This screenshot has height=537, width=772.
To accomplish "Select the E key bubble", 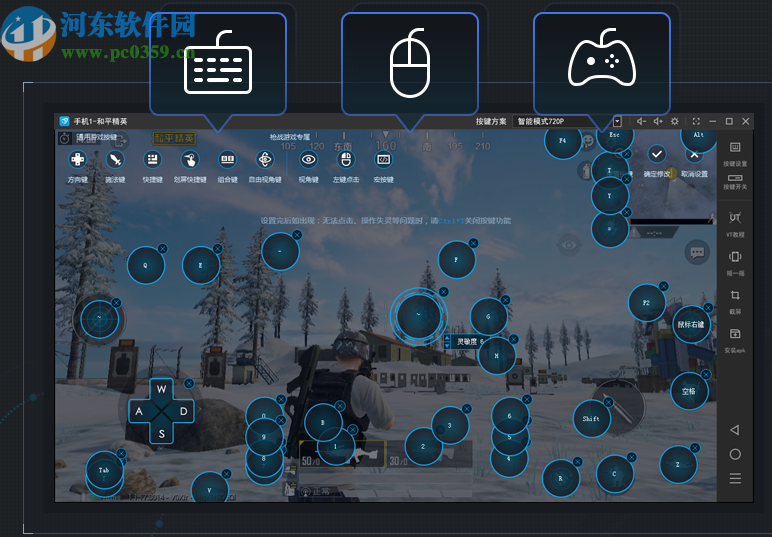I will (201, 265).
